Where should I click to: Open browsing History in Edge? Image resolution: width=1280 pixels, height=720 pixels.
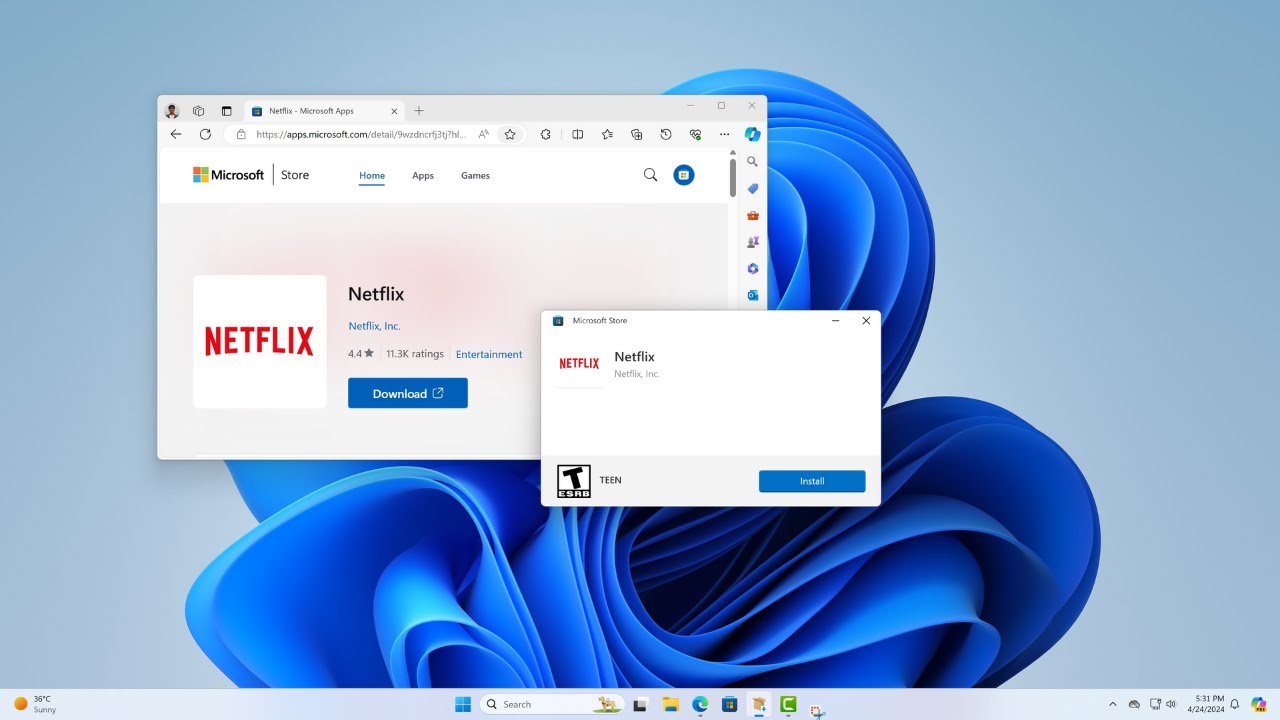pos(666,134)
